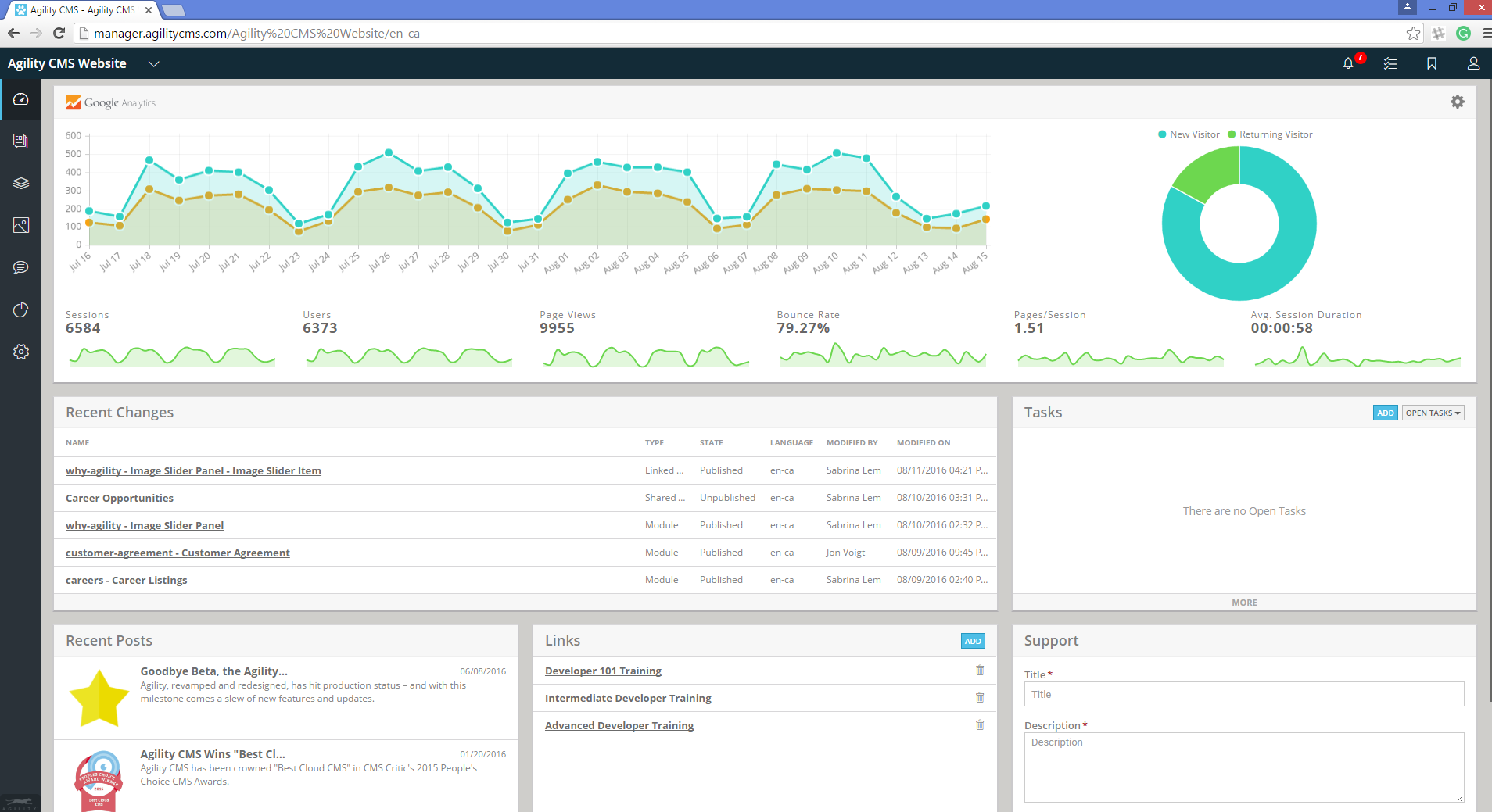
Task: Sort table by the STATE column header
Action: tap(711, 442)
